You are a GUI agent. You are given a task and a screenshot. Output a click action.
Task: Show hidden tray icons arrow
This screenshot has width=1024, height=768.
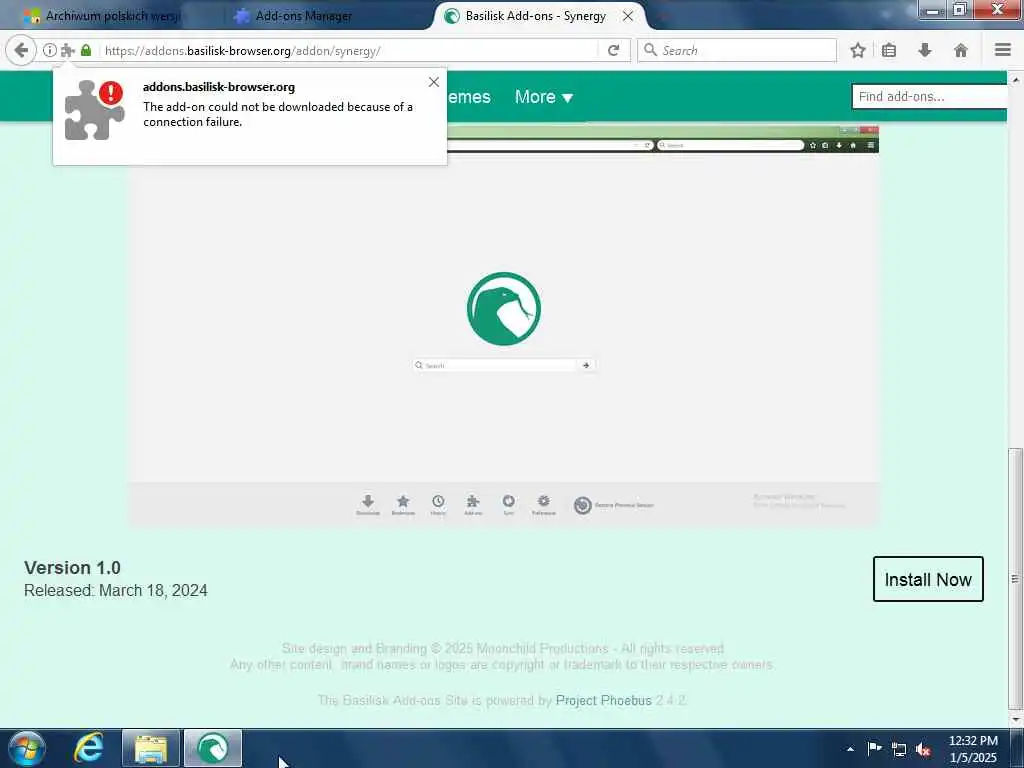850,749
